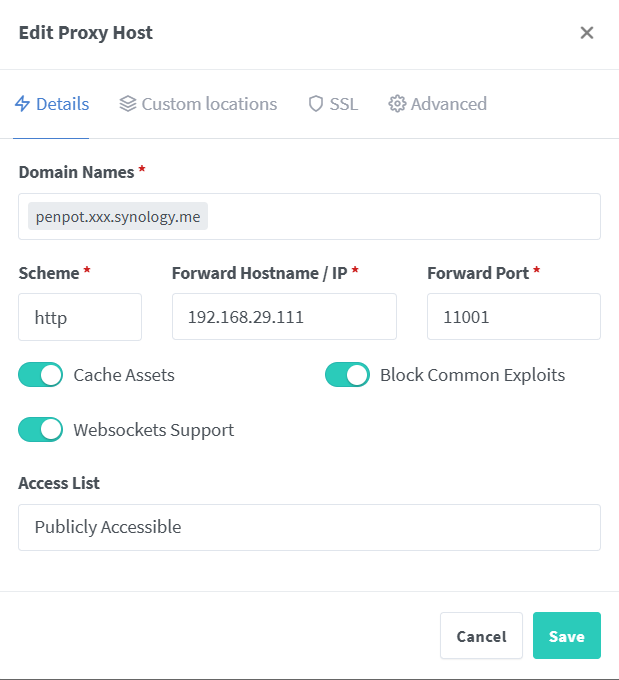This screenshot has height=680, width=619.
Task: Select the penpot.xxx.synology.me domain tag
Action: [x=118, y=216]
